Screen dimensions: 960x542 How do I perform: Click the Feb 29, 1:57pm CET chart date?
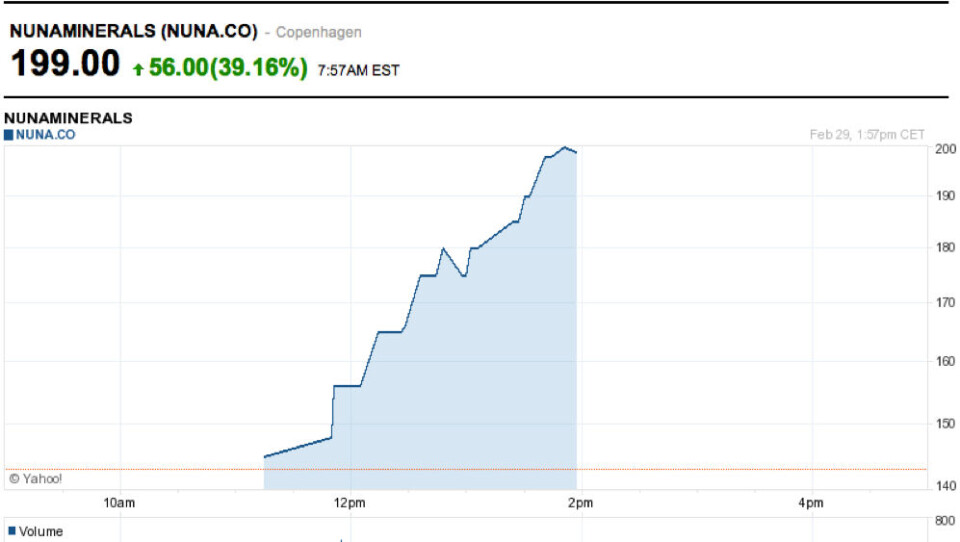pyautogui.click(x=866, y=135)
